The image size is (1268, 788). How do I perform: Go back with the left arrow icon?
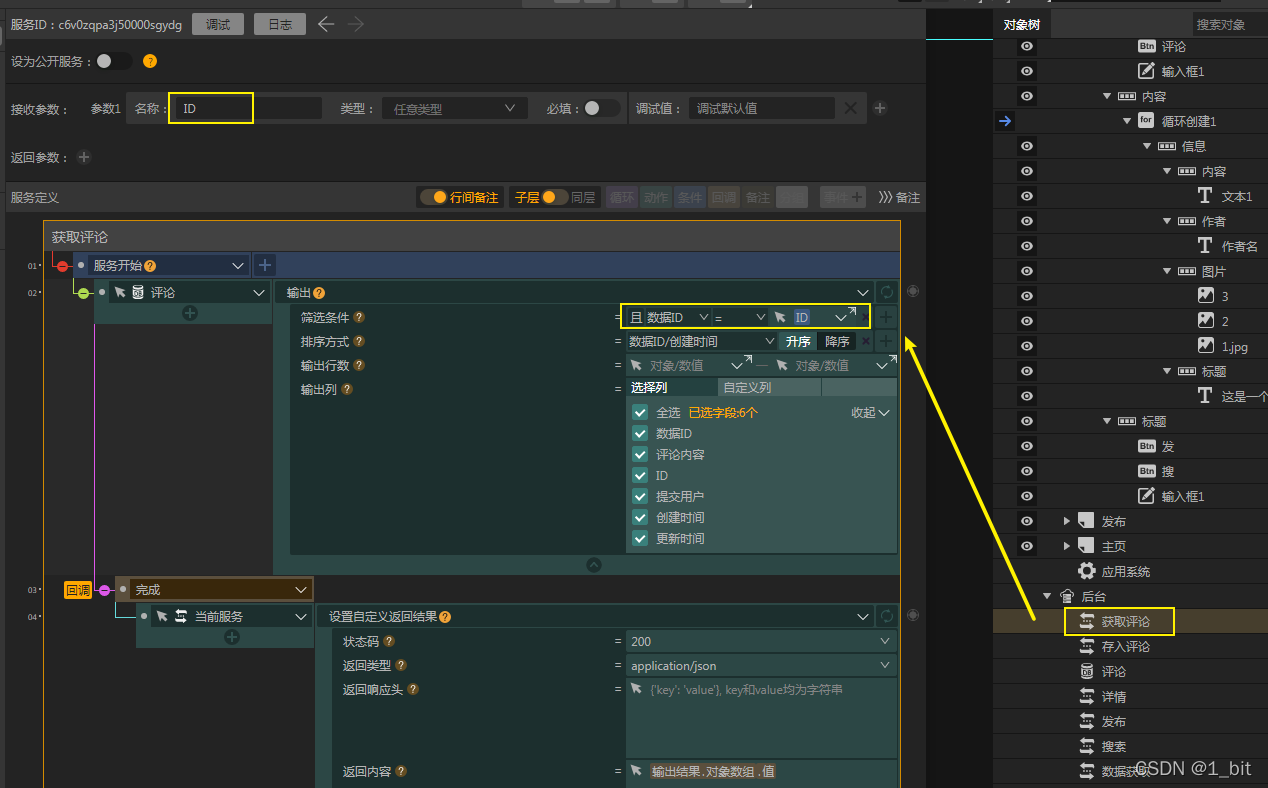(x=325, y=24)
